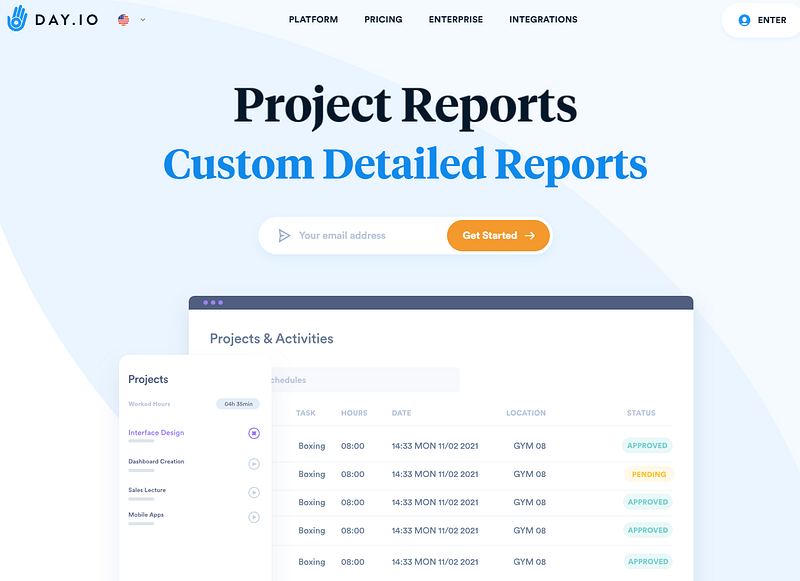
Task: Start the Dashboard Creation timer
Action: (254, 464)
